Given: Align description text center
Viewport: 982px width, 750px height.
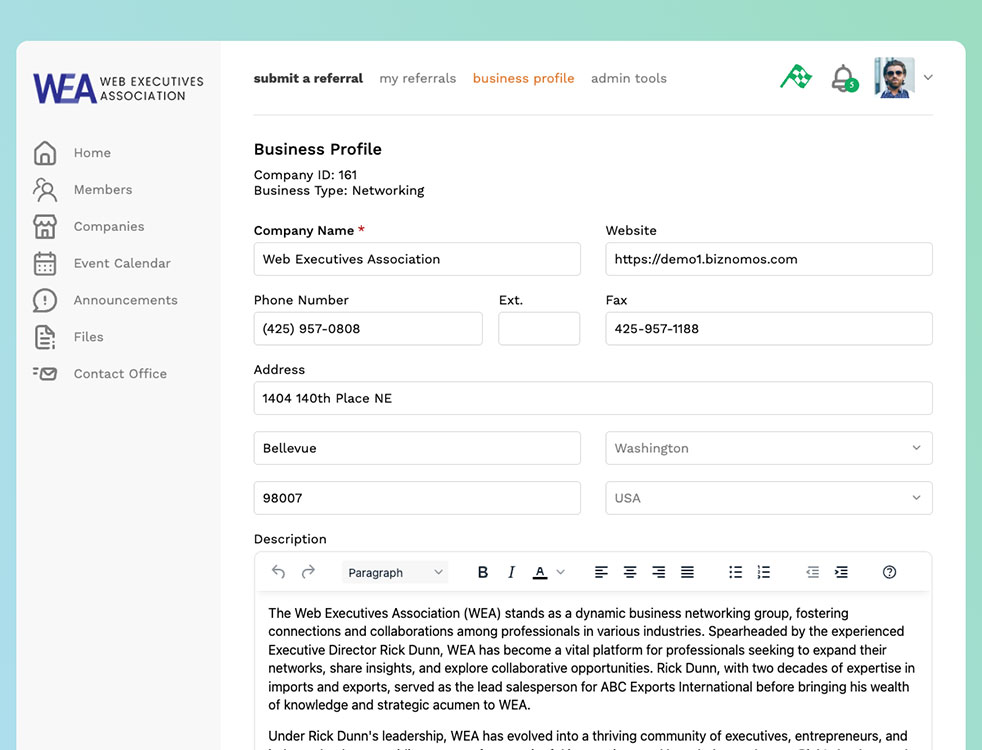Looking at the screenshot, I should (629, 572).
